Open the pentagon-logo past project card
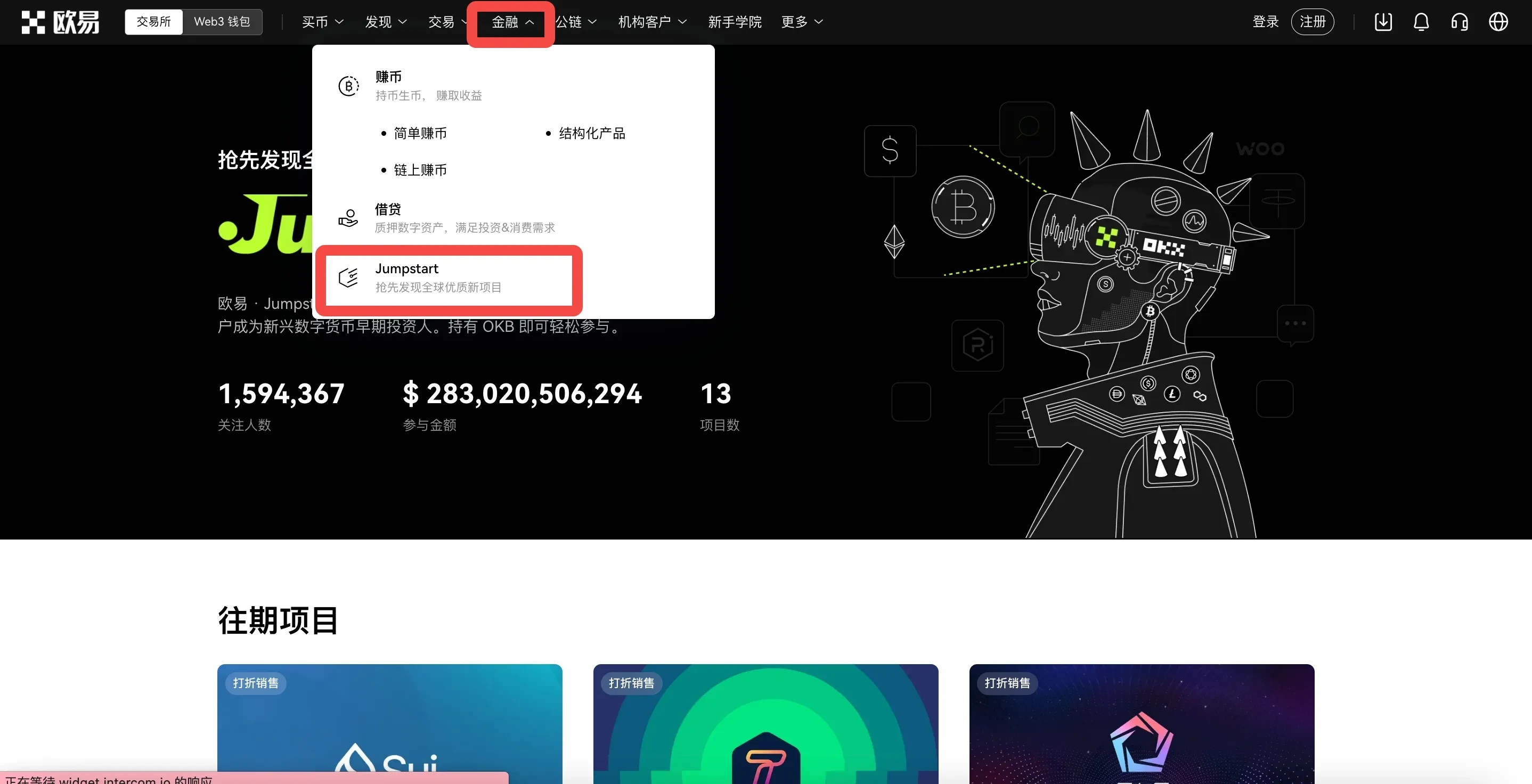This screenshot has width=1532, height=784. pos(1141,724)
